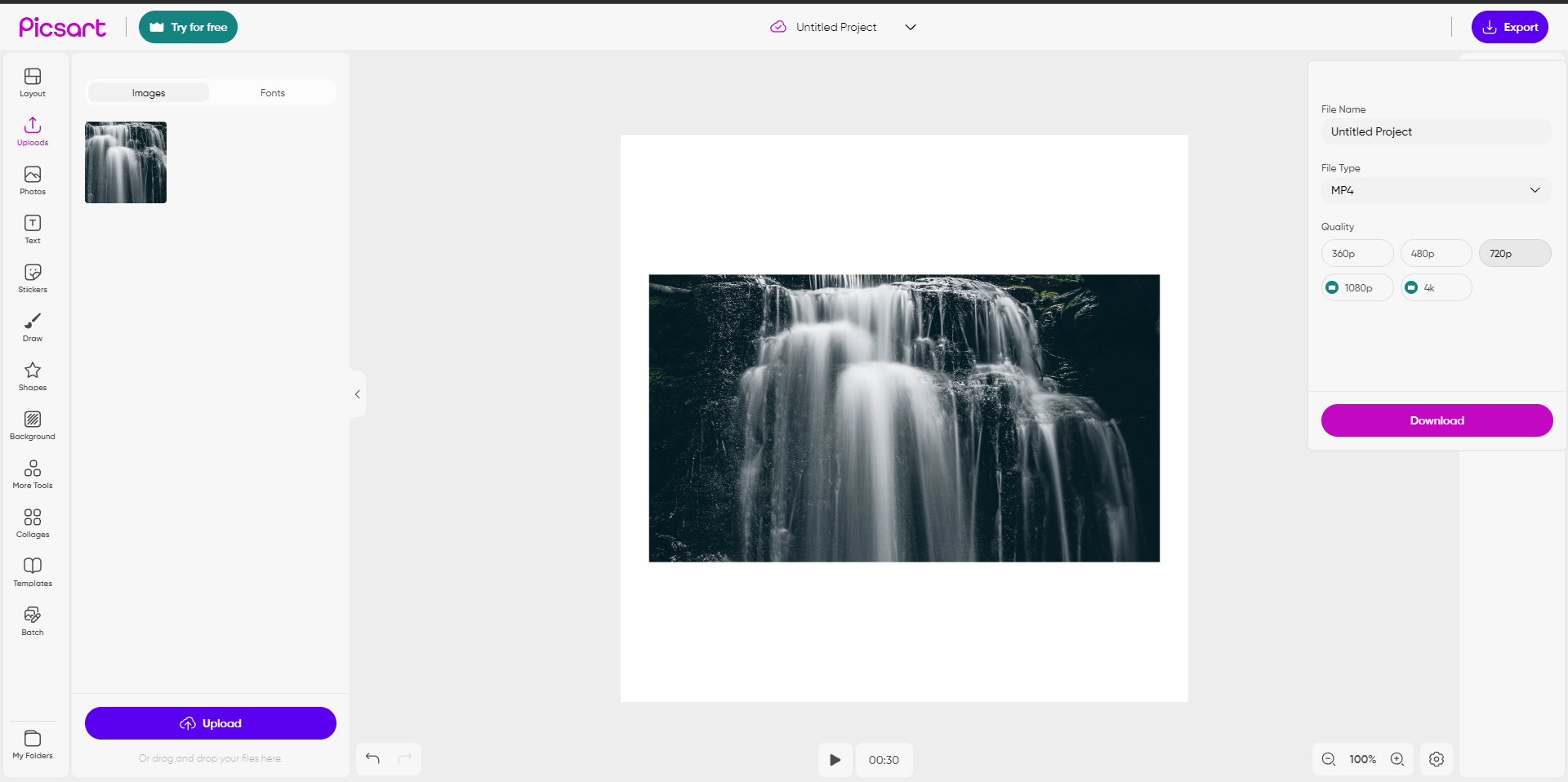The image size is (1568, 782).
Task: Open the File Type dropdown showing MP4
Action: (1436, 190)
